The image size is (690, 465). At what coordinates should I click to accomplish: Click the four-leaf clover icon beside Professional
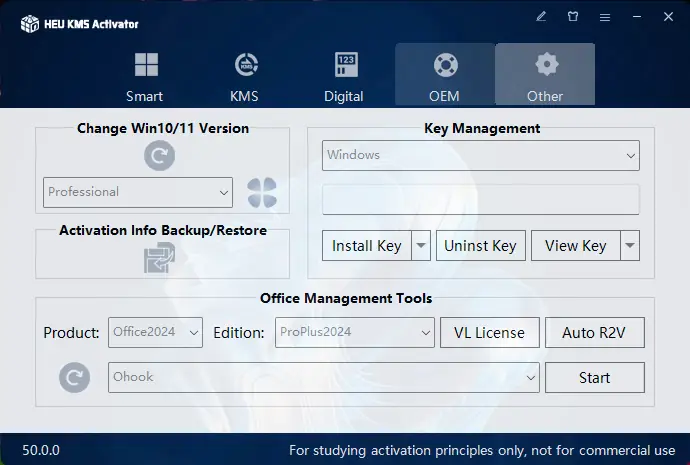(262, 192)
